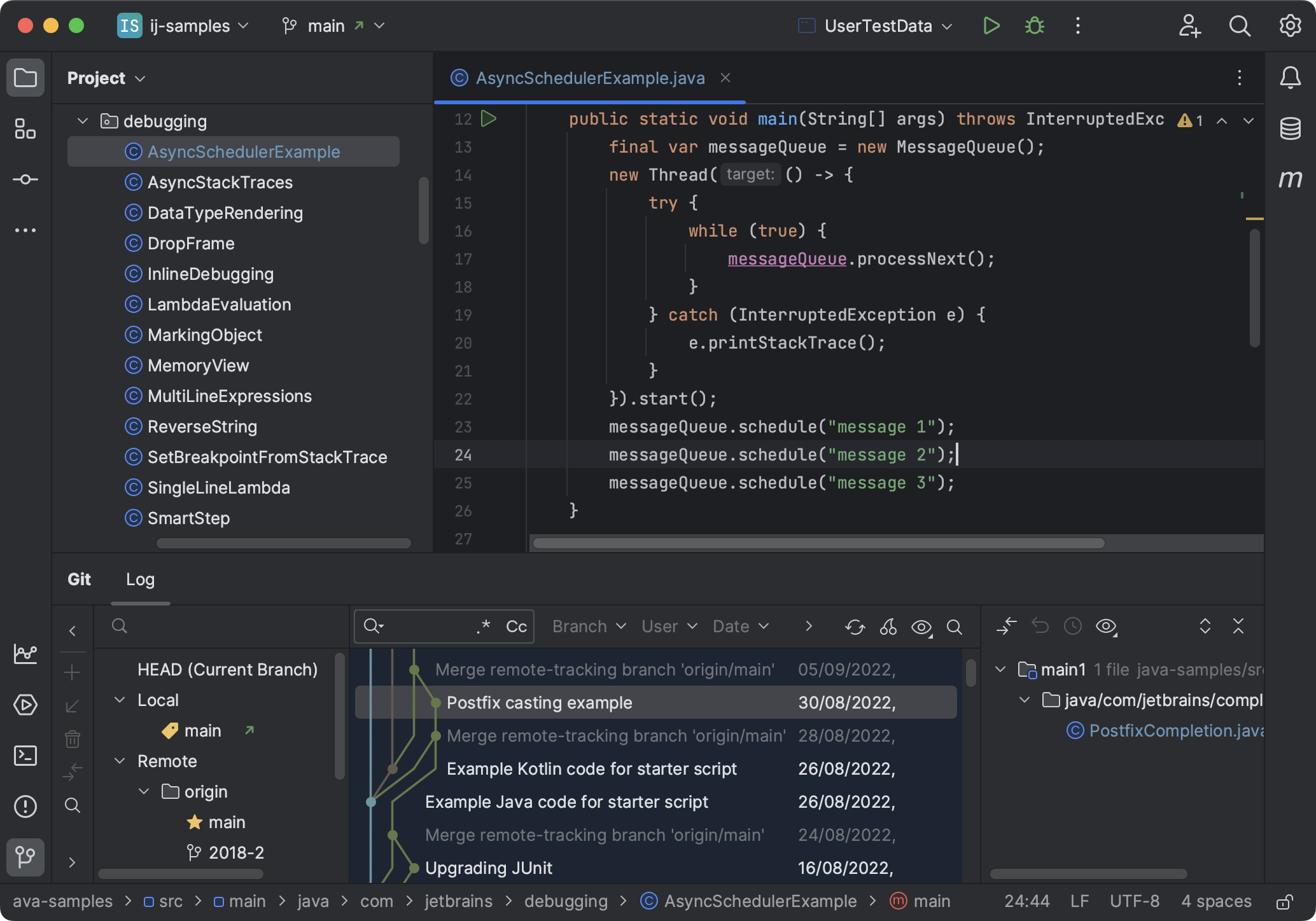Collapse the origin remote branches
1316x921 pixels.
click(143, 791)
